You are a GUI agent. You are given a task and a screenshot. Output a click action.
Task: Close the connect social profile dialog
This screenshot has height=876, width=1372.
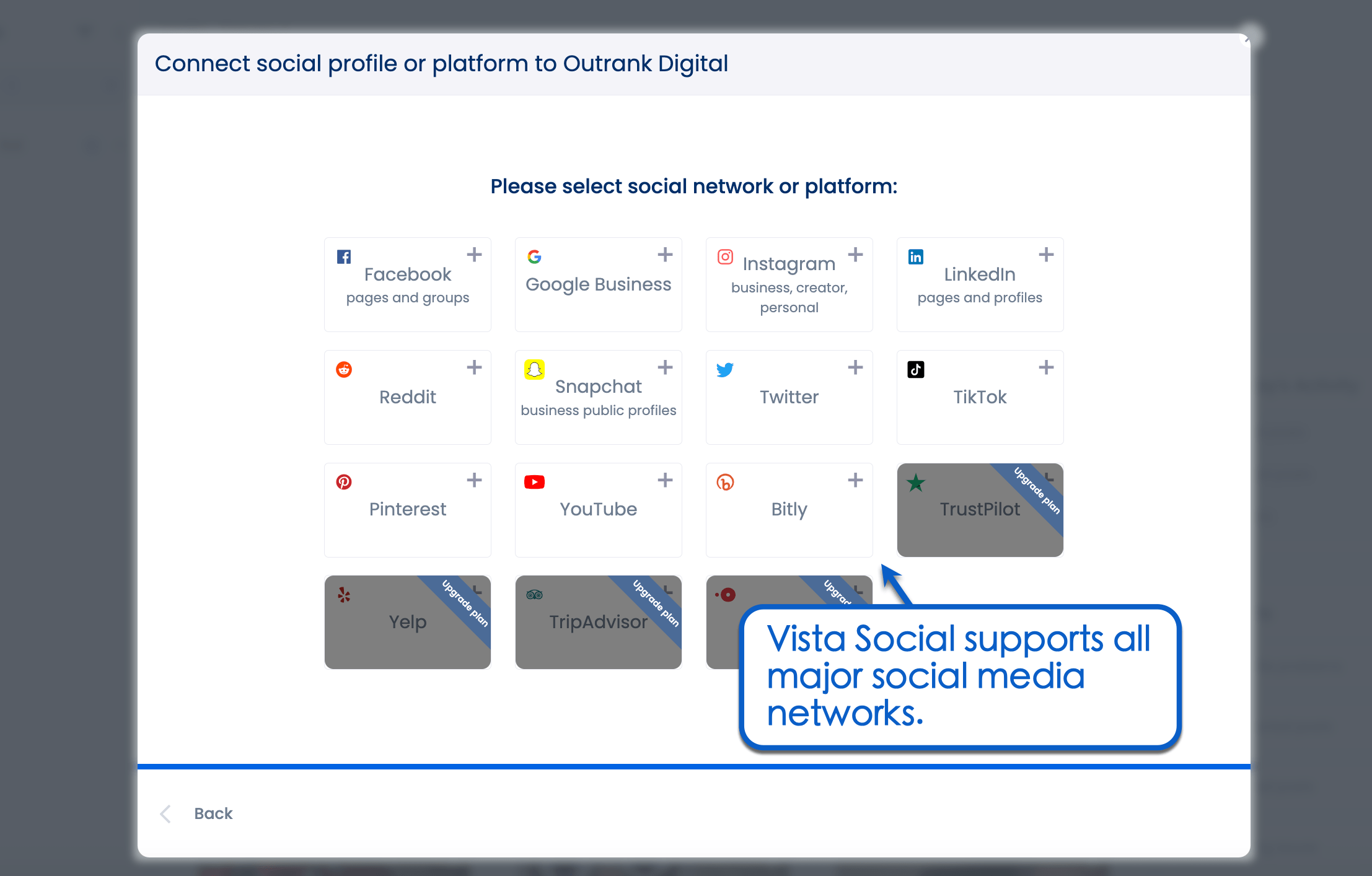click(1246, 40)
